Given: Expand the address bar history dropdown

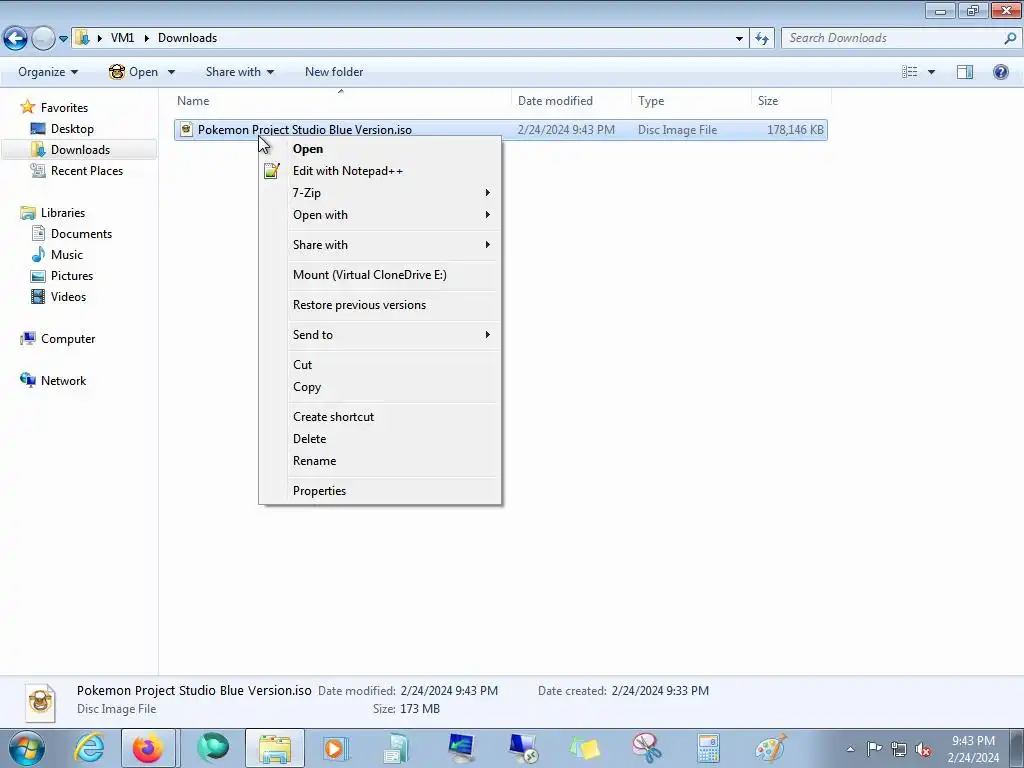Looking at the screenshot, I should point(739,39).
